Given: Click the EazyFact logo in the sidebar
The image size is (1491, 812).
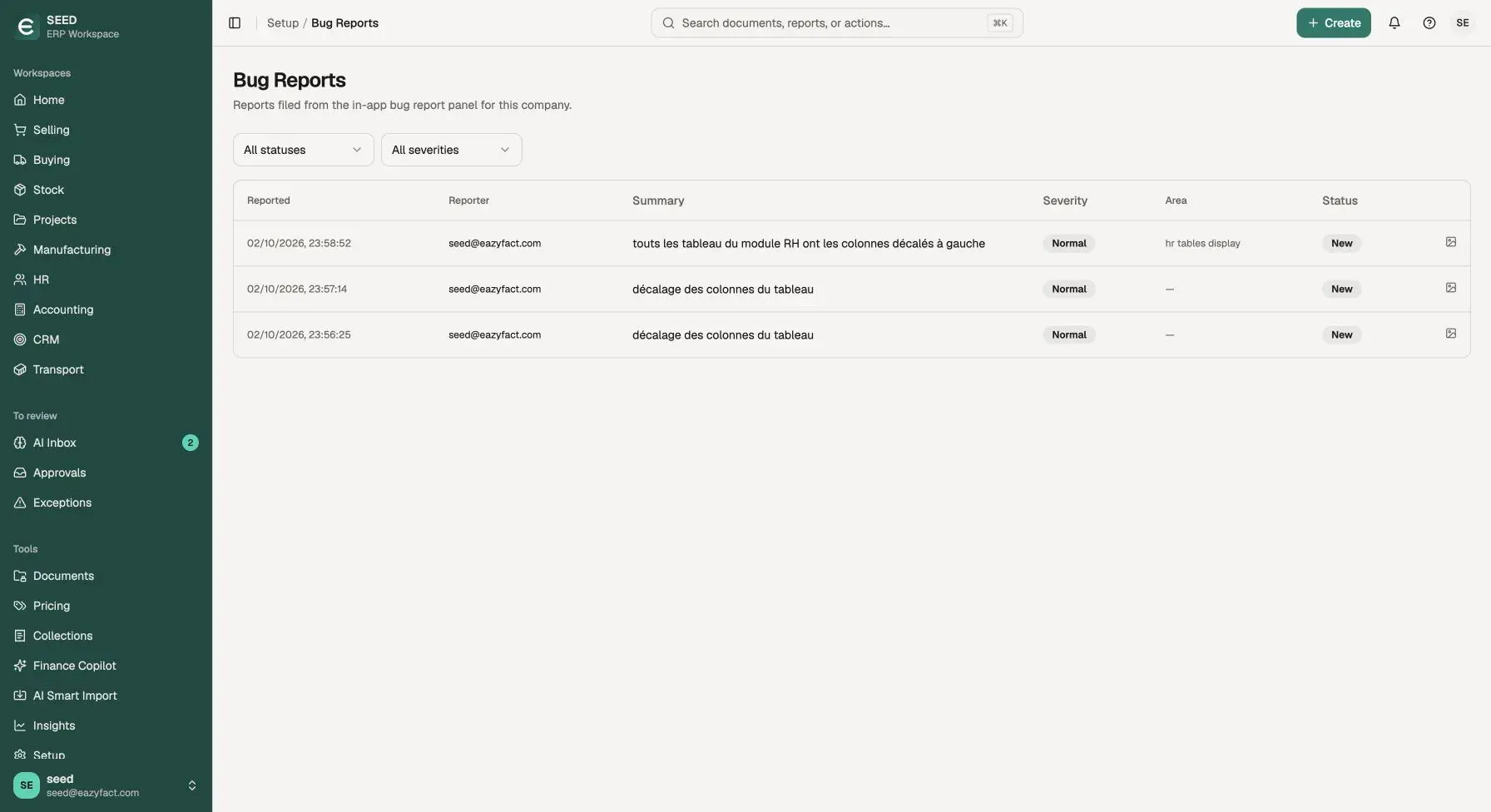Looking at the screenshot, I should click(x=27, y=27).
